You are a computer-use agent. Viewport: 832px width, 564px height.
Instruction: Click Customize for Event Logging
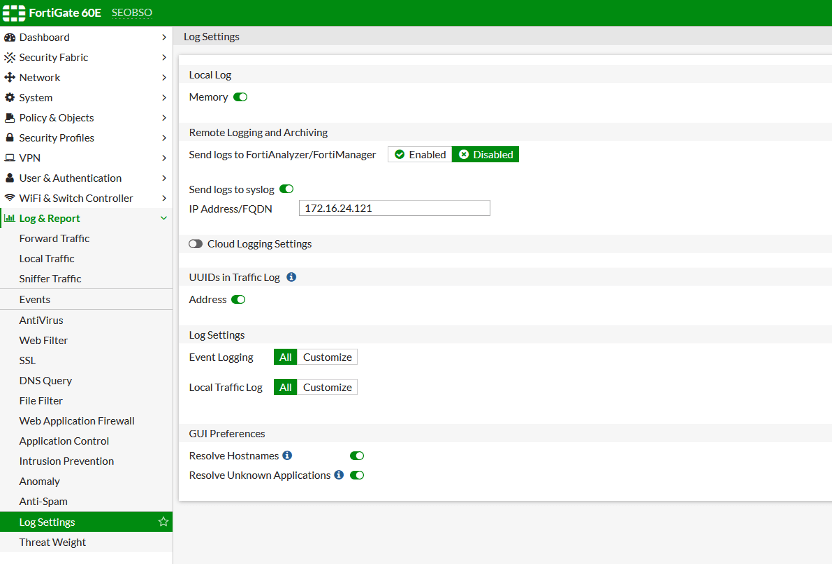[327, 357]
